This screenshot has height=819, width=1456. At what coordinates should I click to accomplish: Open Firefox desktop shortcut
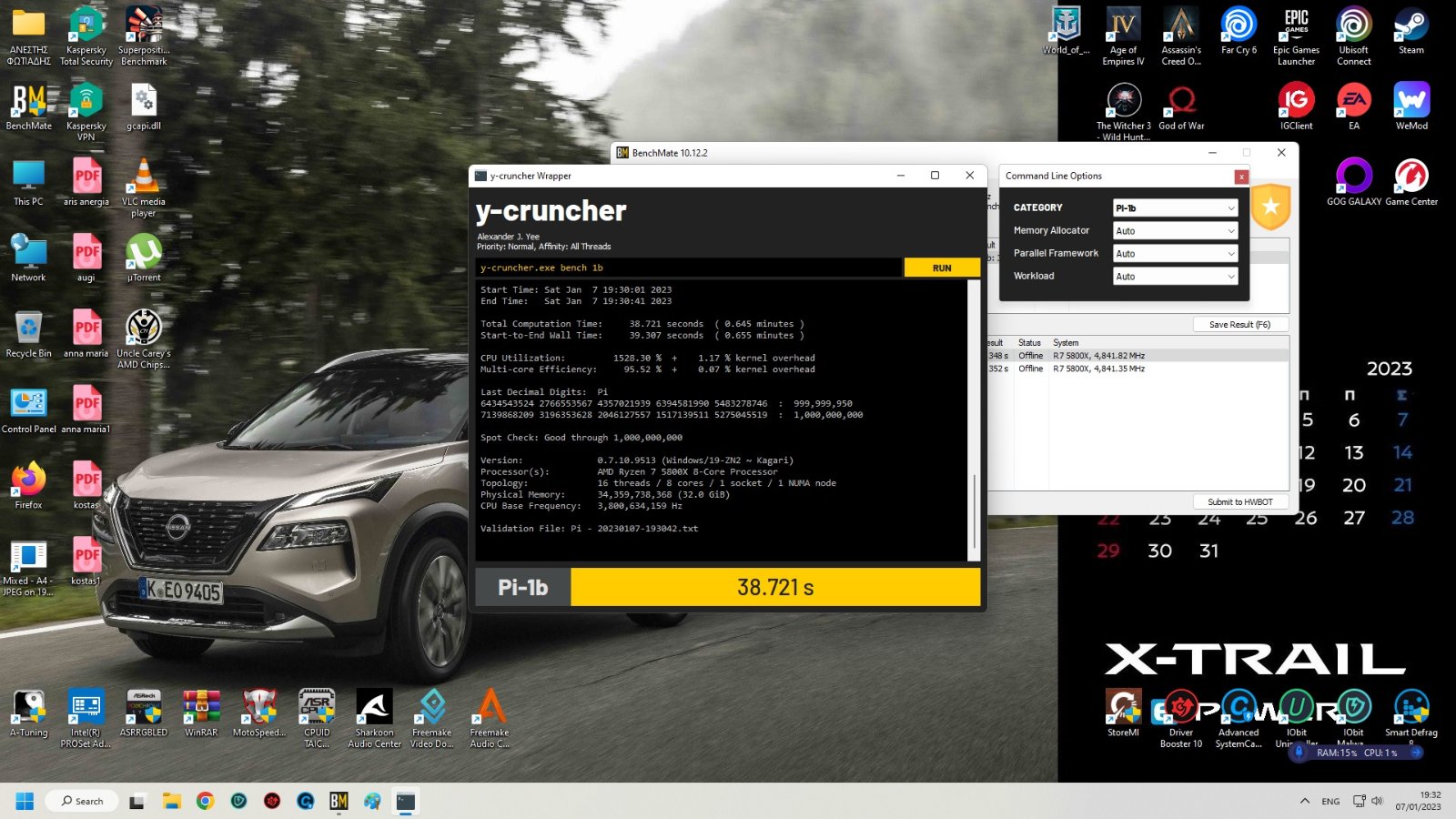coord(28,486)
